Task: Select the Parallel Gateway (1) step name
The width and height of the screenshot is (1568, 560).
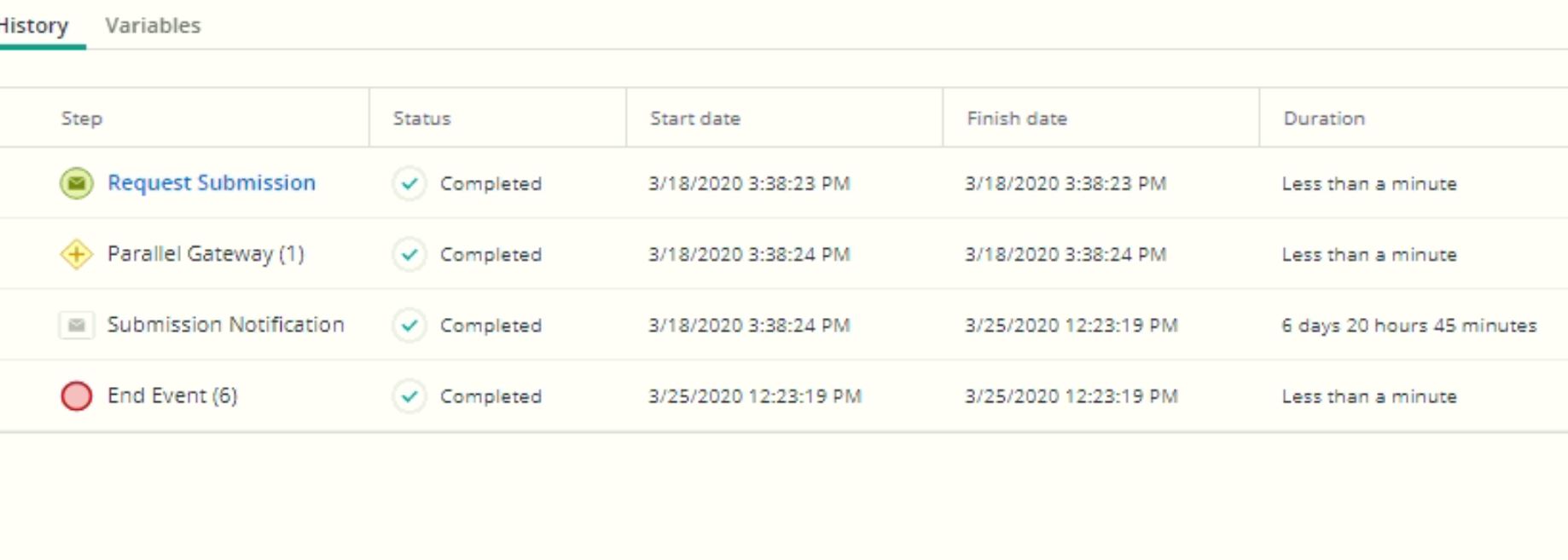Action: pyautogui.click(x=206, y=254)
